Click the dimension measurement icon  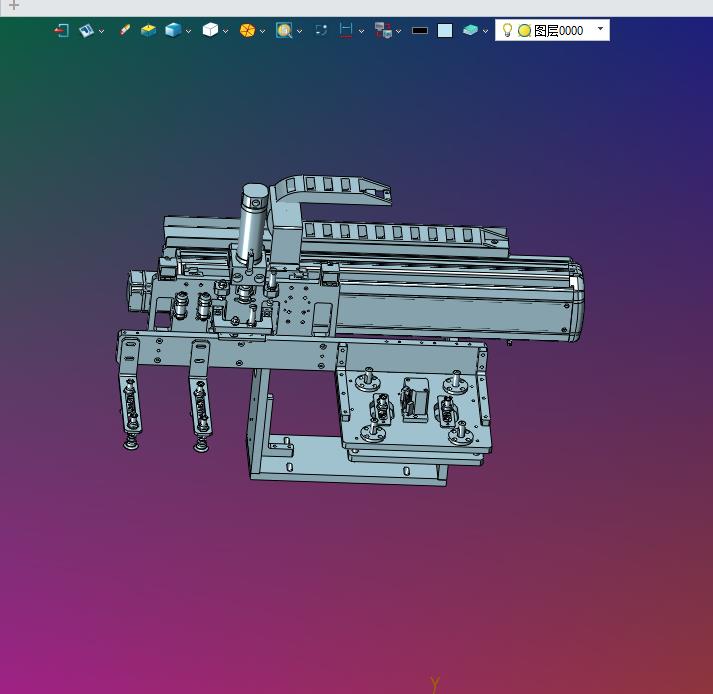346,30
